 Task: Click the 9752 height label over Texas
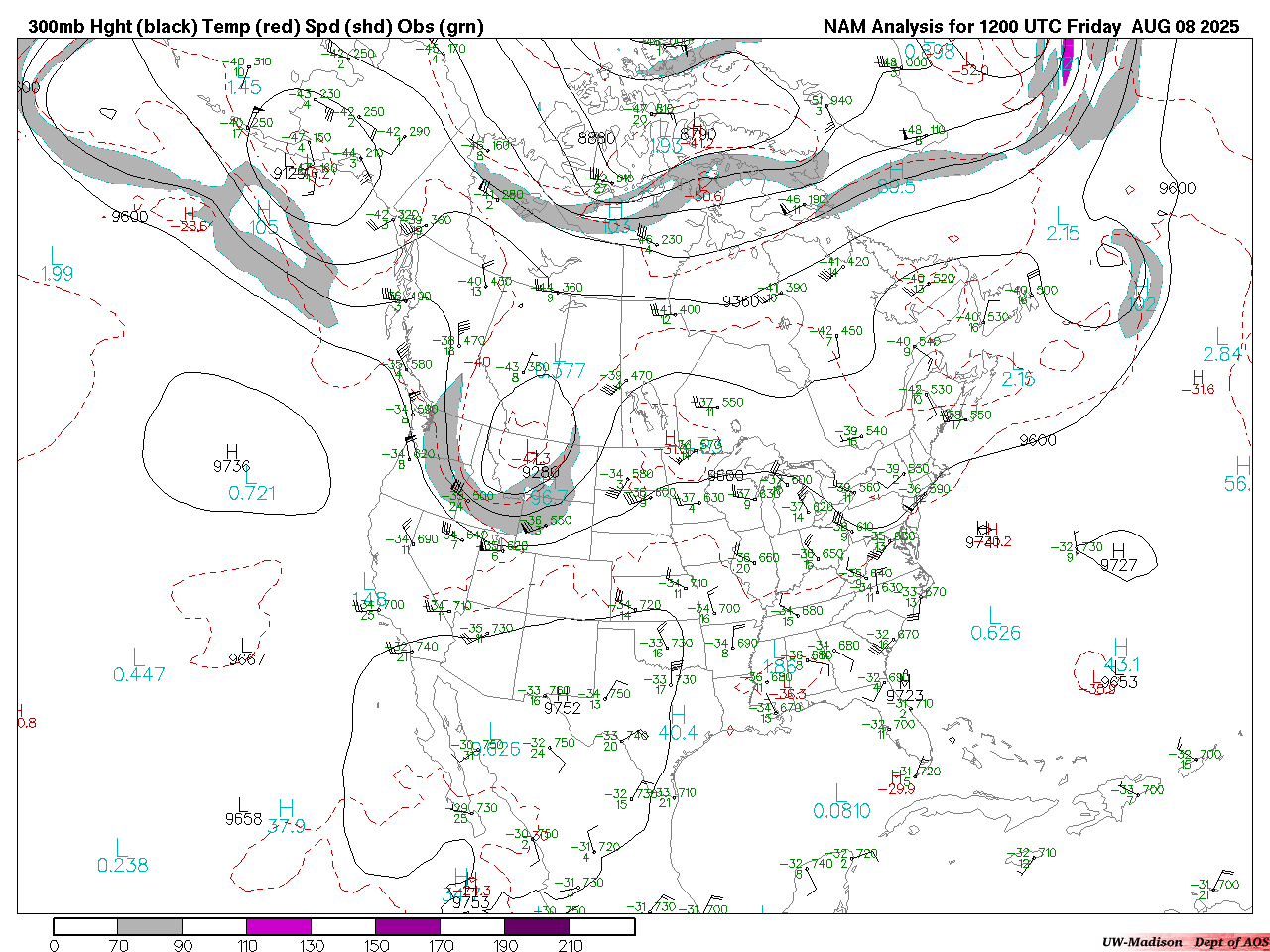pyautogui.click(x=563, y=708)
